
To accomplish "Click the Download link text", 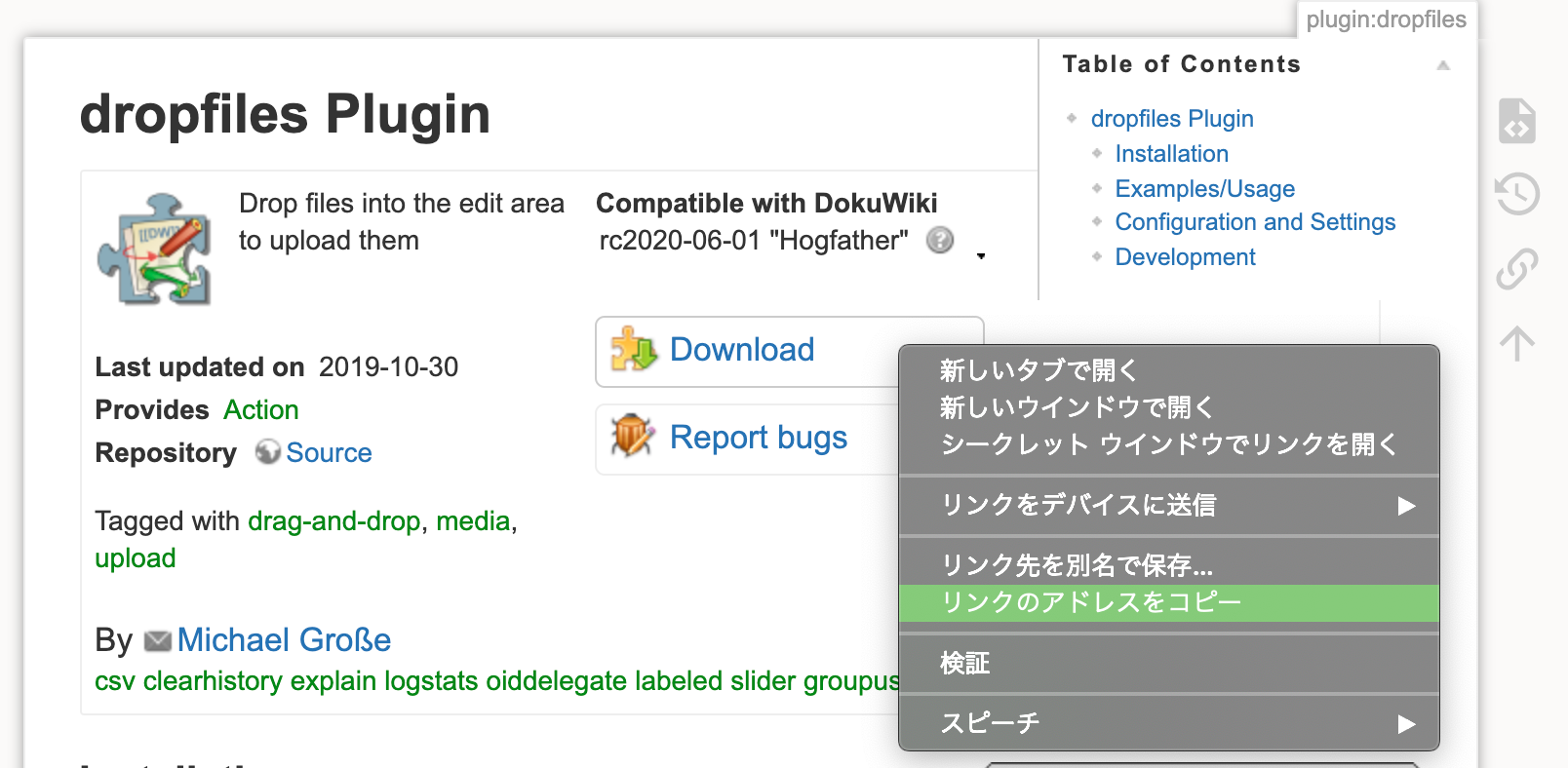I will (x=741, y=350).
